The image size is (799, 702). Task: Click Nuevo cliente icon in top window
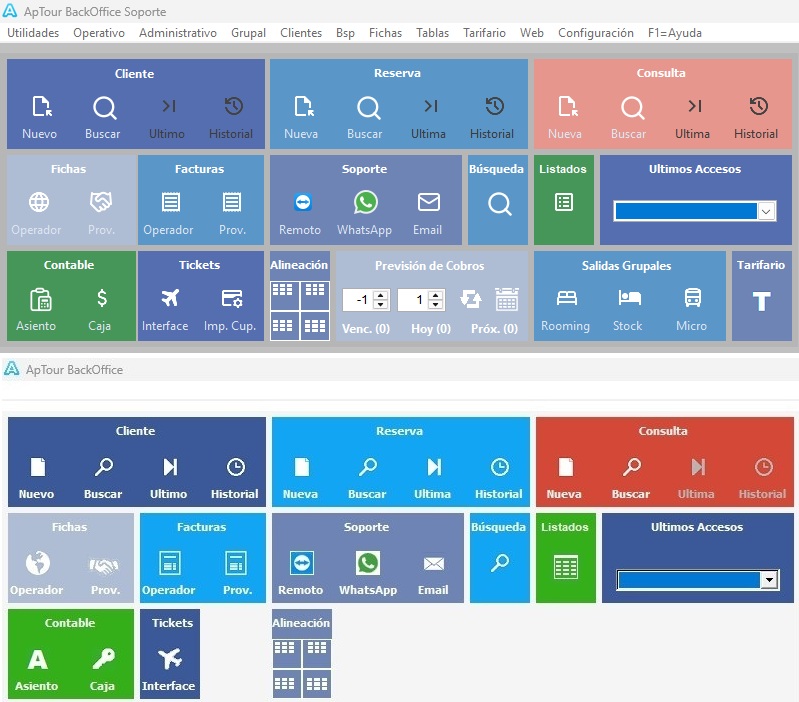tap(41, 107)
